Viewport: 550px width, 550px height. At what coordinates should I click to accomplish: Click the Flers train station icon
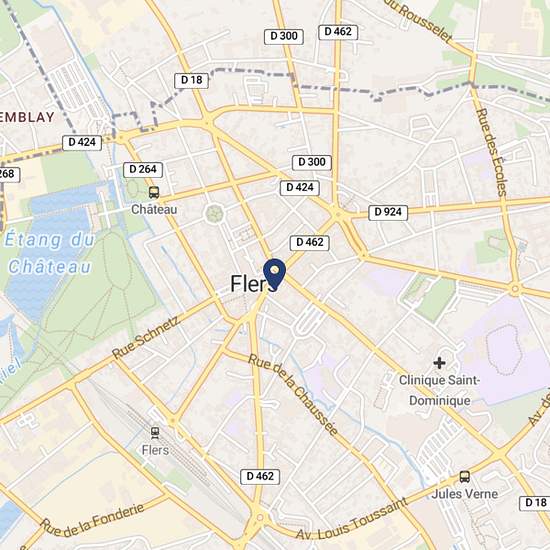tap(155, 433)
